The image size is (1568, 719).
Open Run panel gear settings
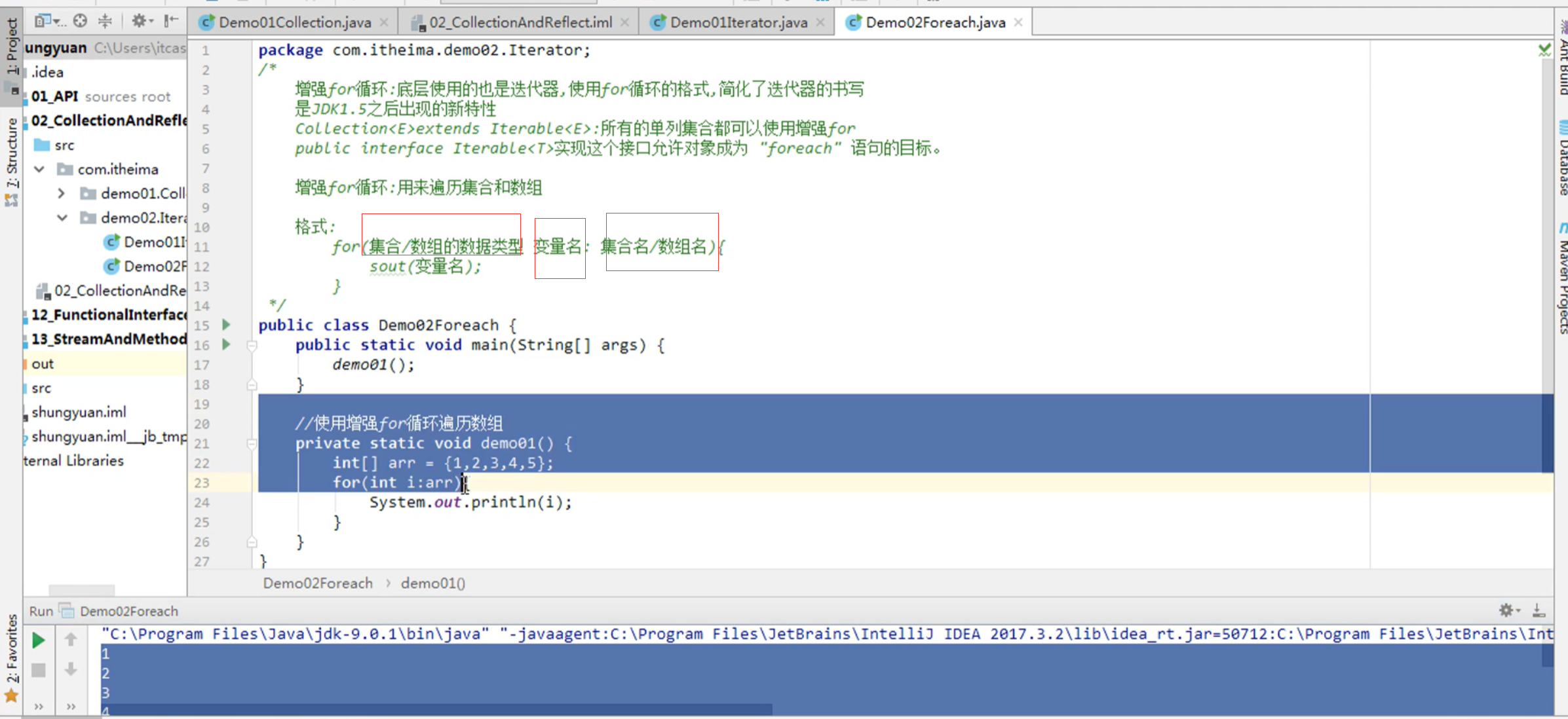[1509, 610]
